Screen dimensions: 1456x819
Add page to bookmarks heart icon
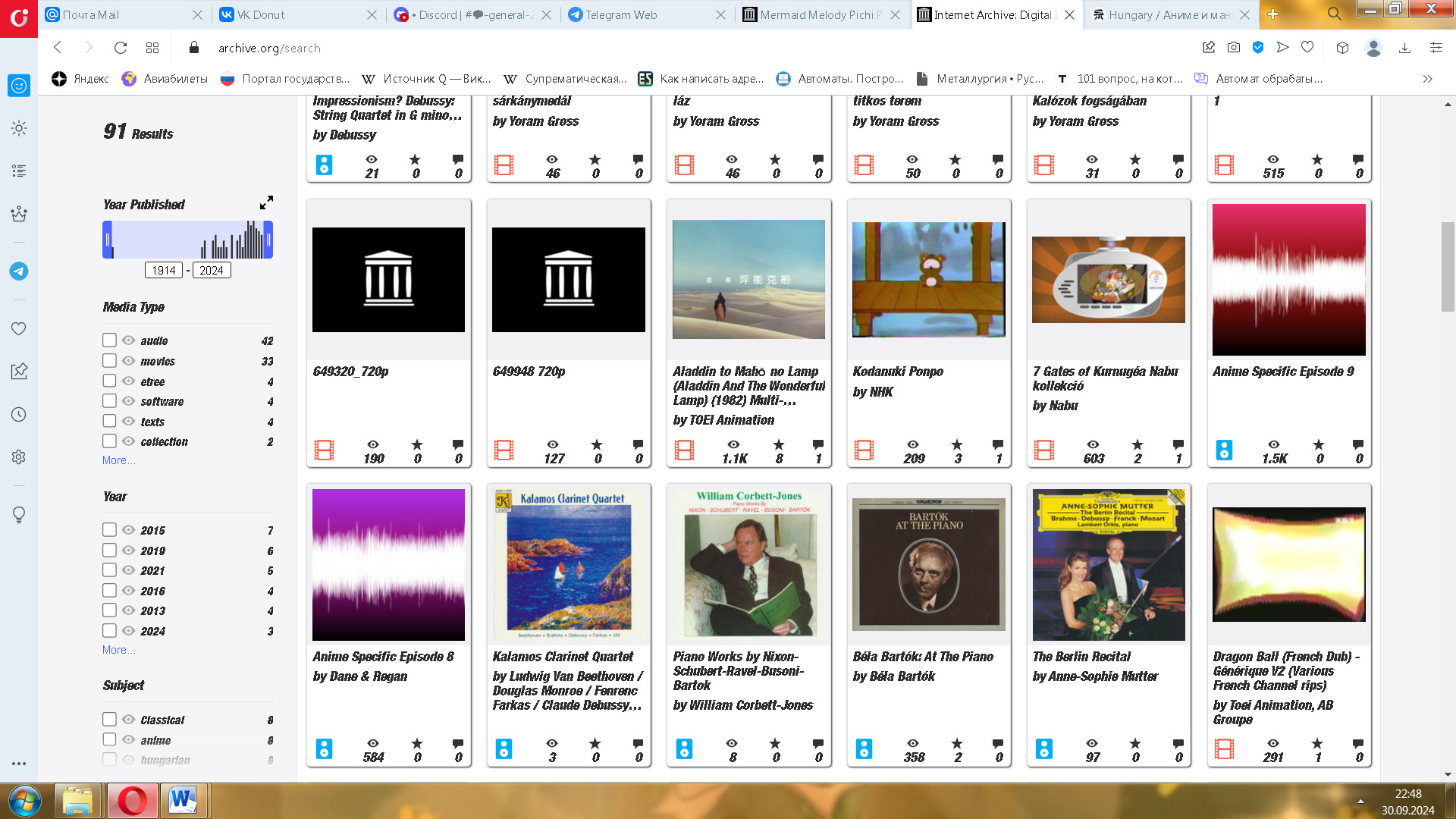pos(1307,47)
